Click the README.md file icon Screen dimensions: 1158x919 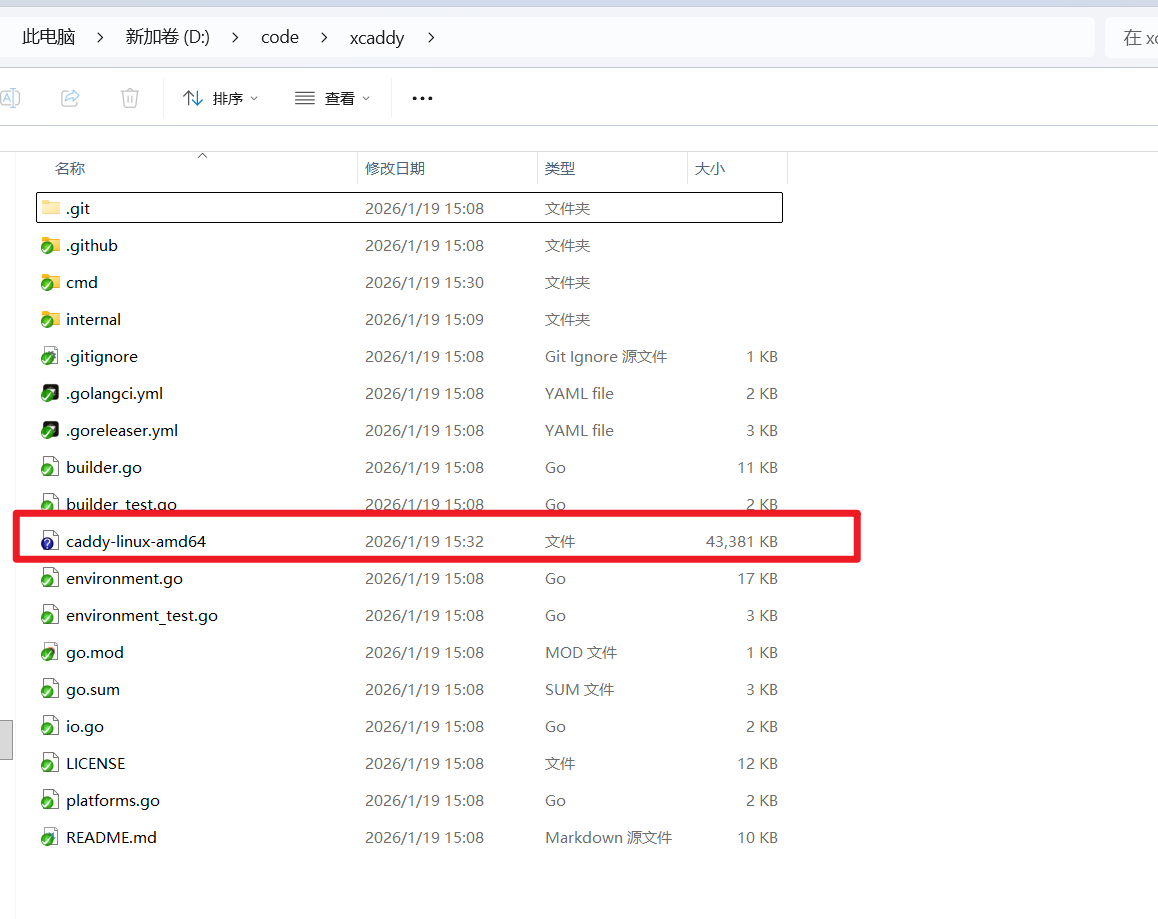[50, 838]
